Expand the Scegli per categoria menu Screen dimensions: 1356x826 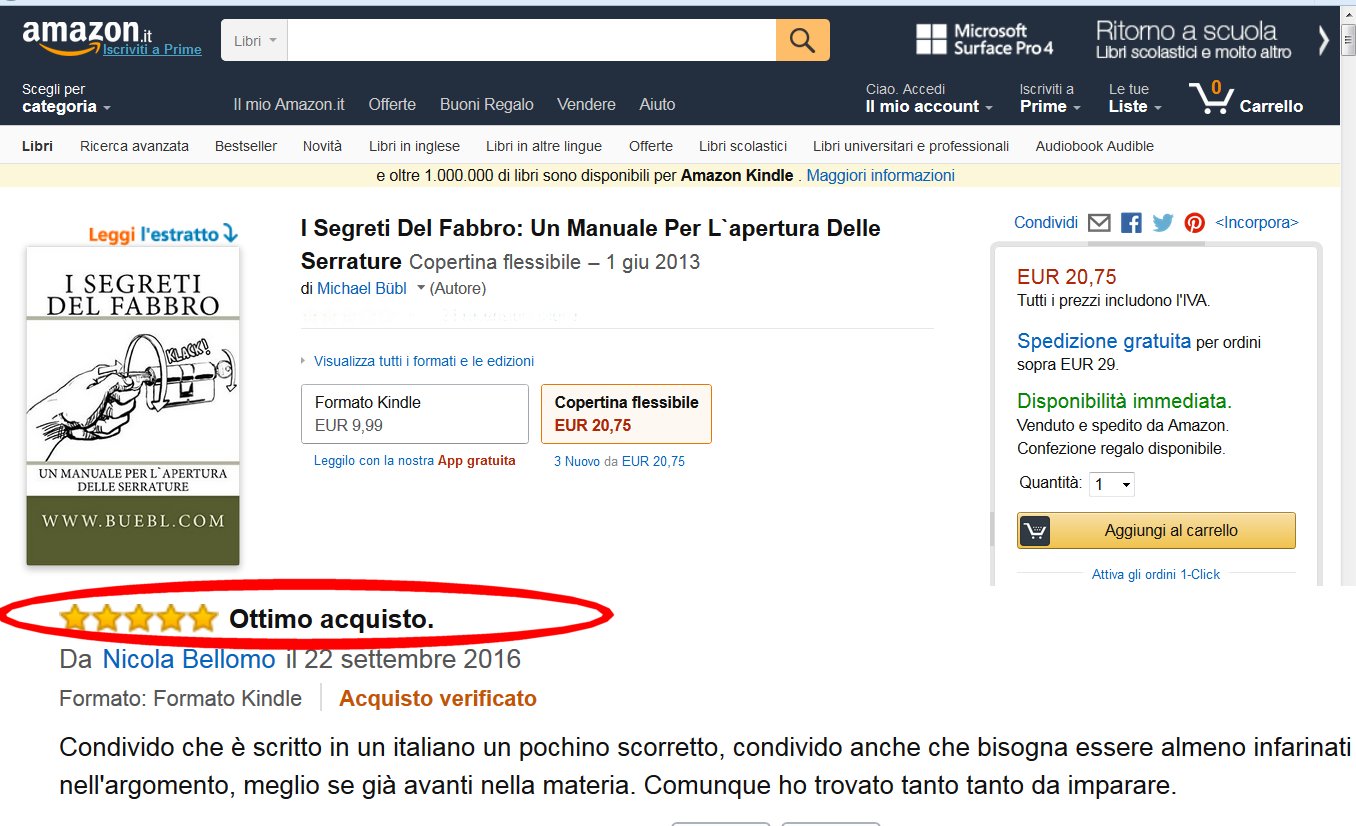[66, 98]
